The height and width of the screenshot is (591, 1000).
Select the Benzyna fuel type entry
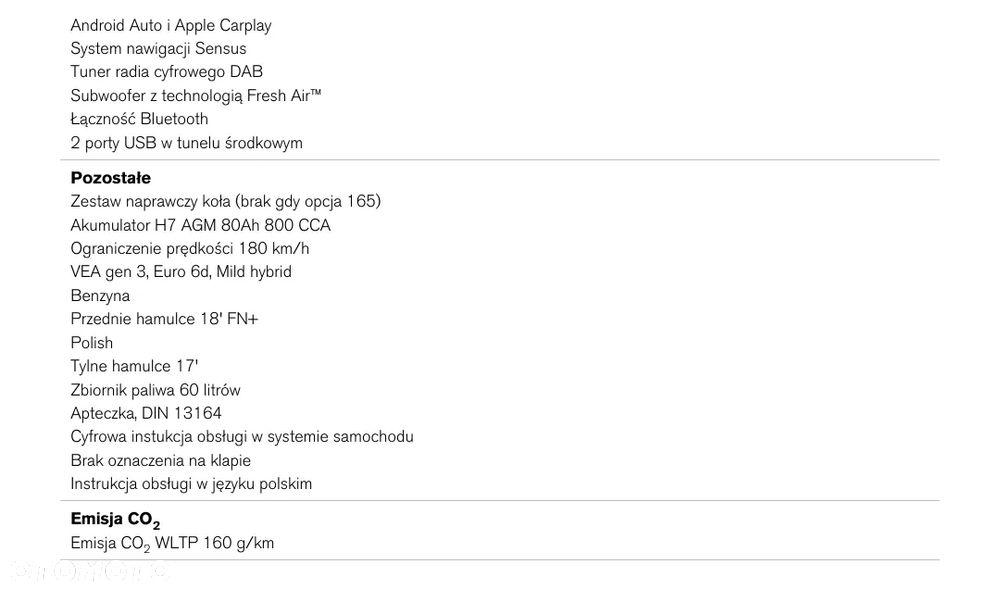100,295
